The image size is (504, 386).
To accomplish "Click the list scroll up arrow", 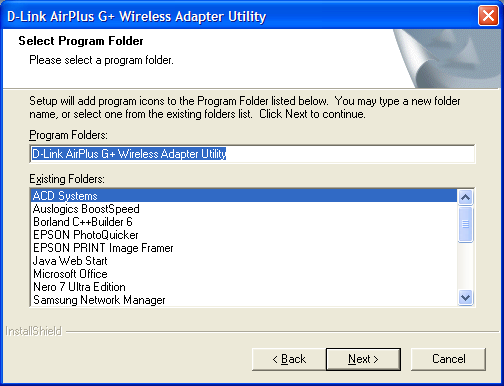I will pos(465,197).
